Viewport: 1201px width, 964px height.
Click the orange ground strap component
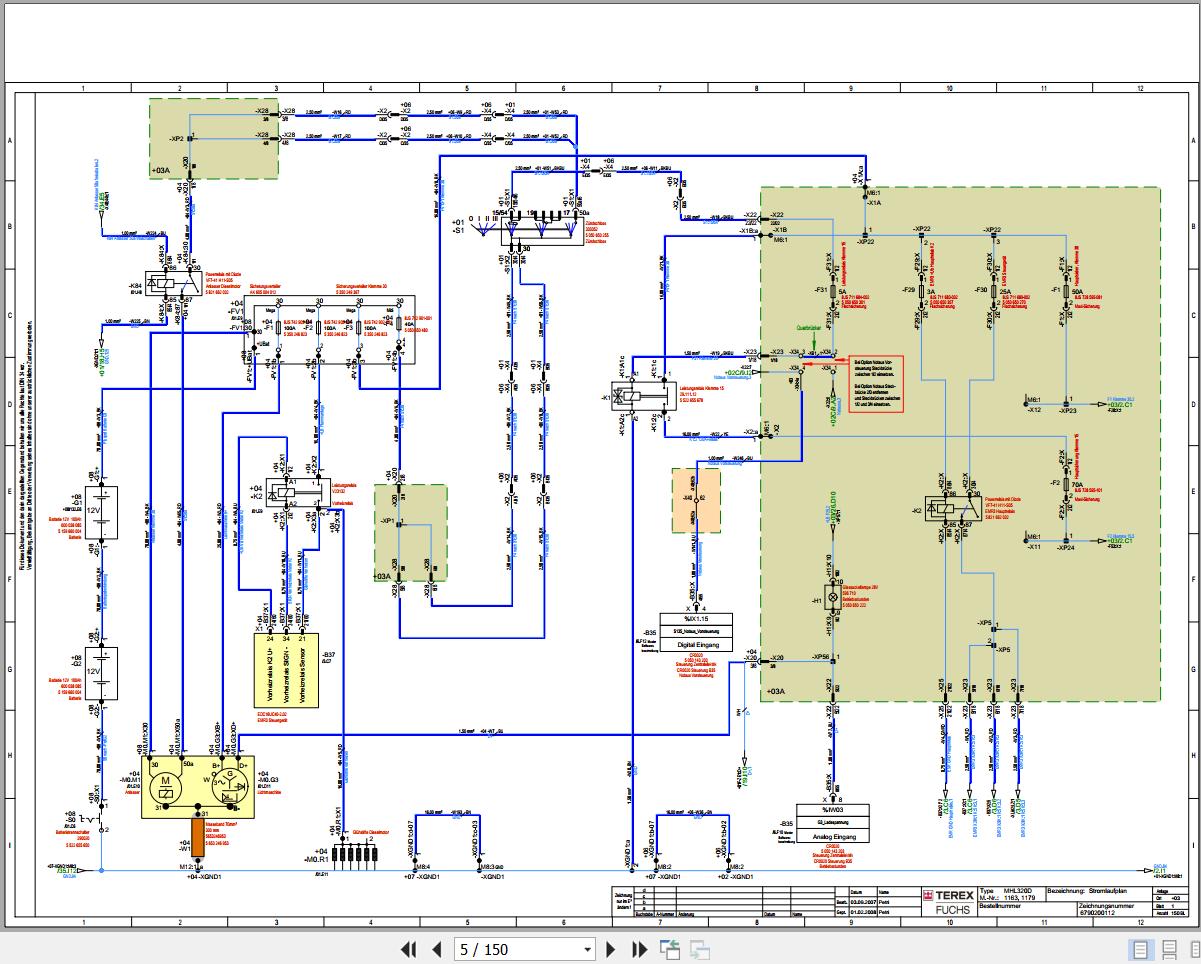198,837
